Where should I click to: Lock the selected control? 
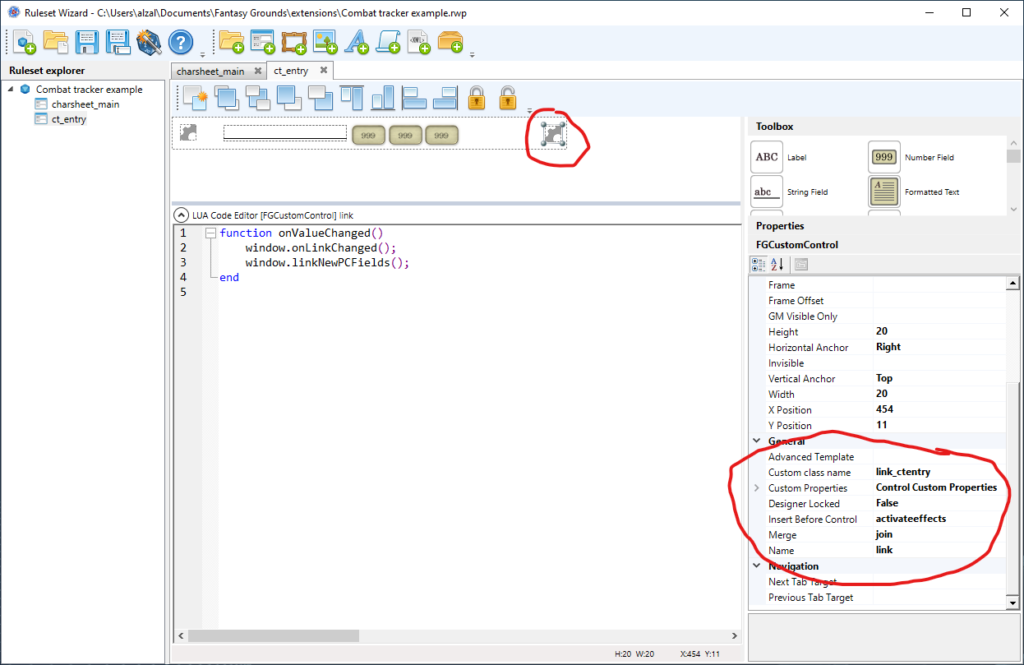pos(477,98)
